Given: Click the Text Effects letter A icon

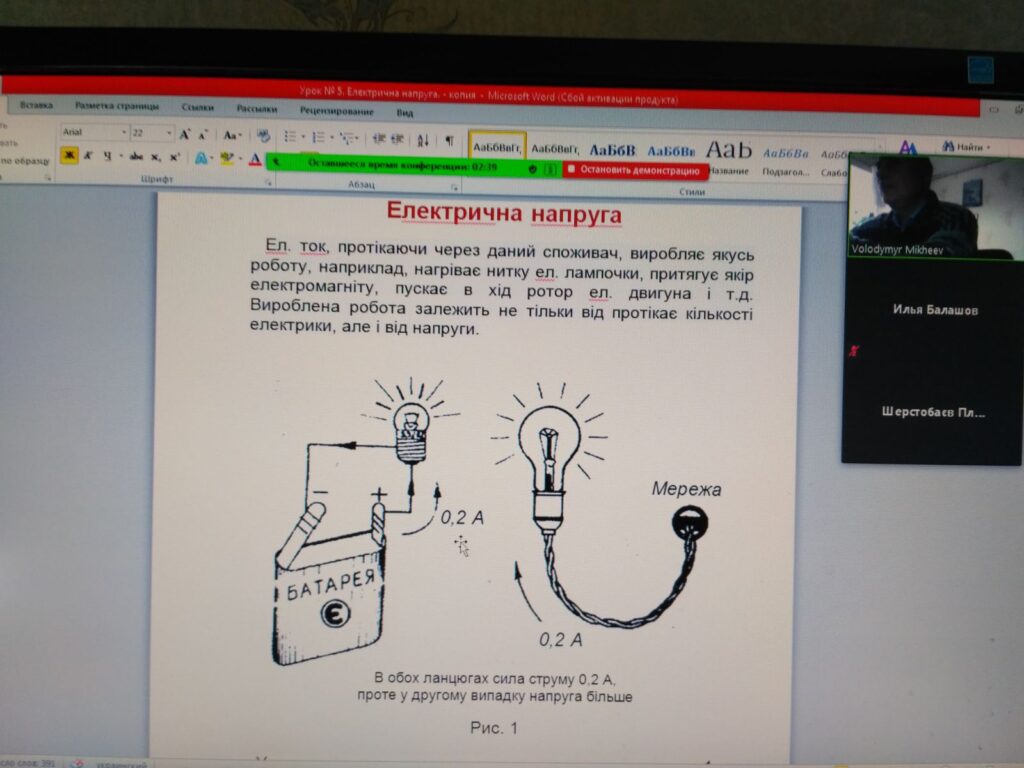Looking at the screenshot, I should click(200, 158).
